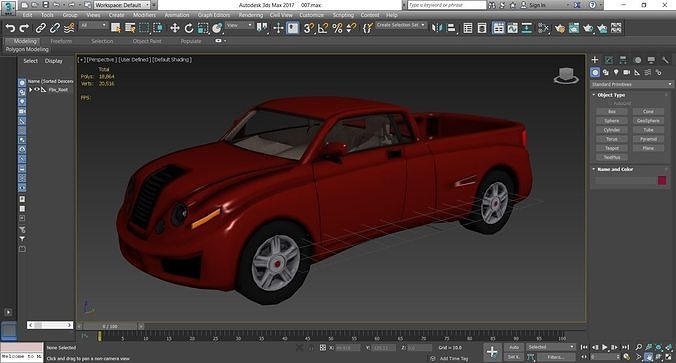Activate the Select and Move tool
The width and height of the screenshot is (676, 363).
tap(175, 28)
